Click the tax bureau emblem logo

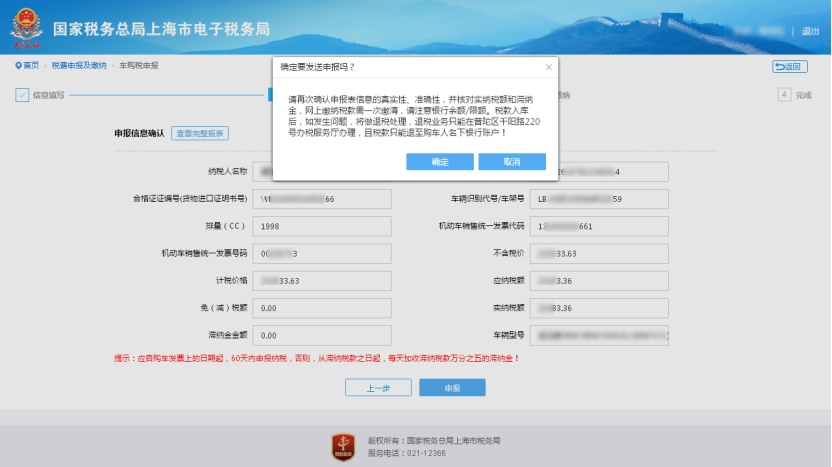25,28
